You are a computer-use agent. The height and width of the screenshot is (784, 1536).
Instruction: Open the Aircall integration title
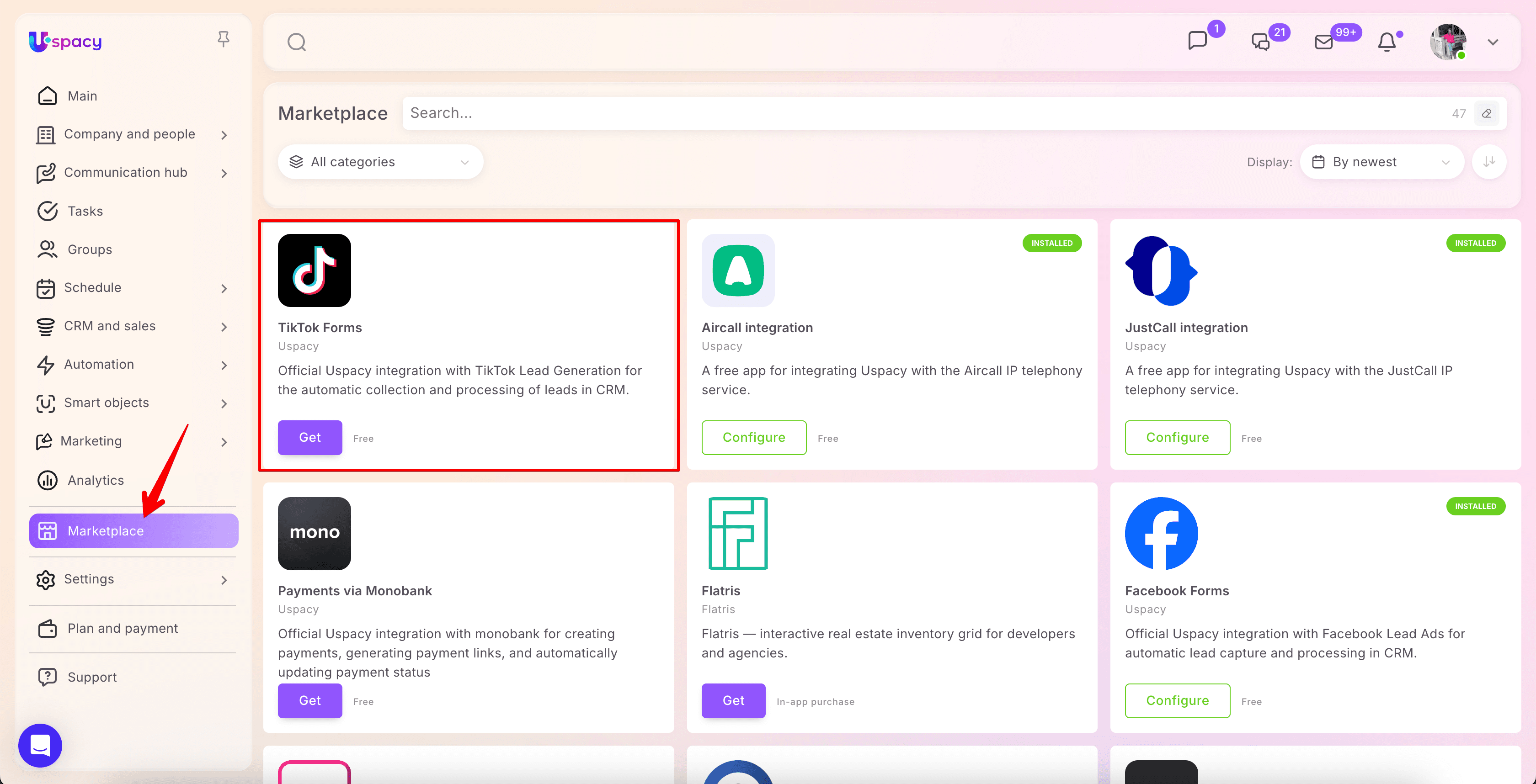(x=757, y=328)
